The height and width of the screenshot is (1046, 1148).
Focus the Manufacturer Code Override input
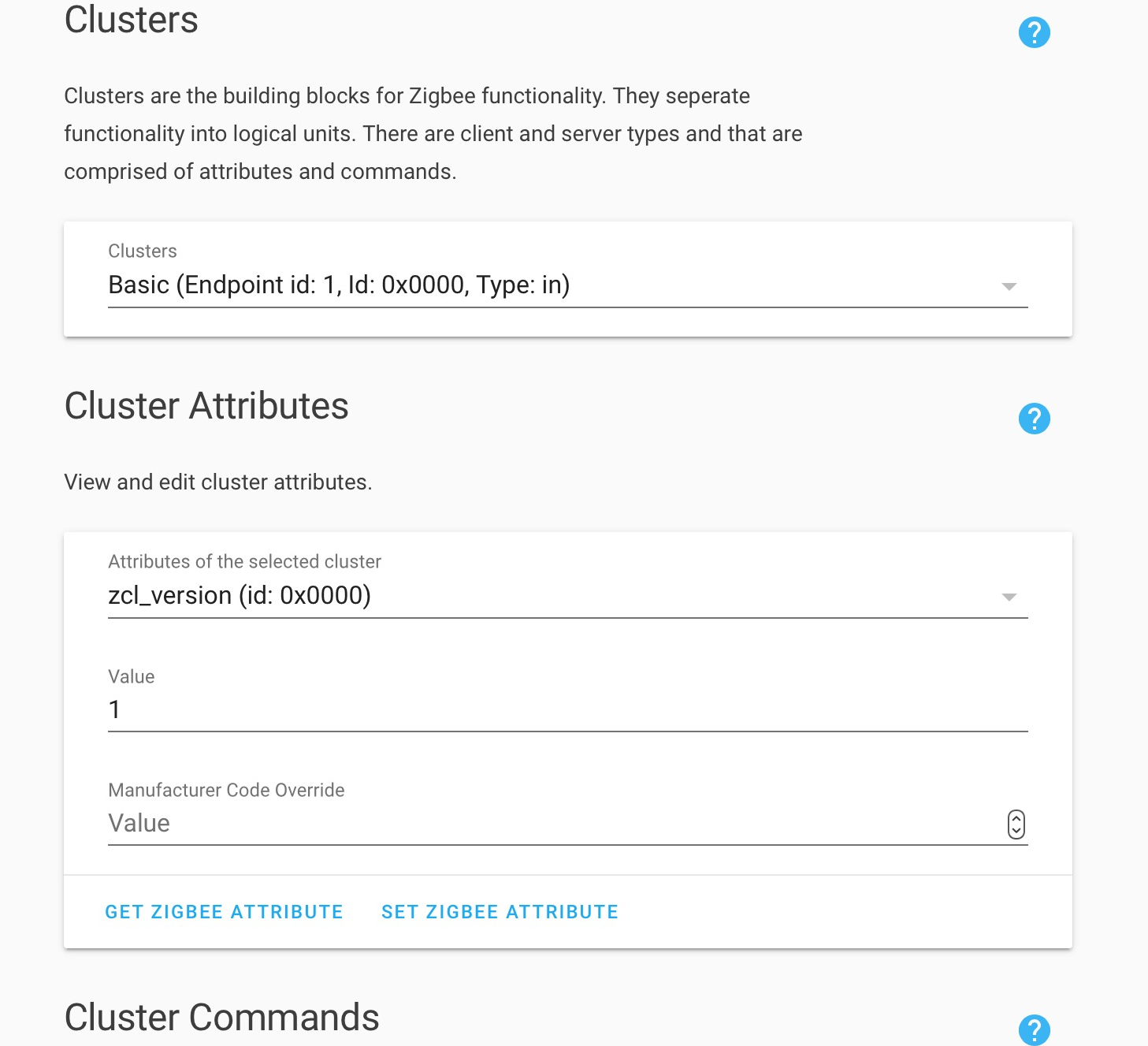click(x=555, y=824)
